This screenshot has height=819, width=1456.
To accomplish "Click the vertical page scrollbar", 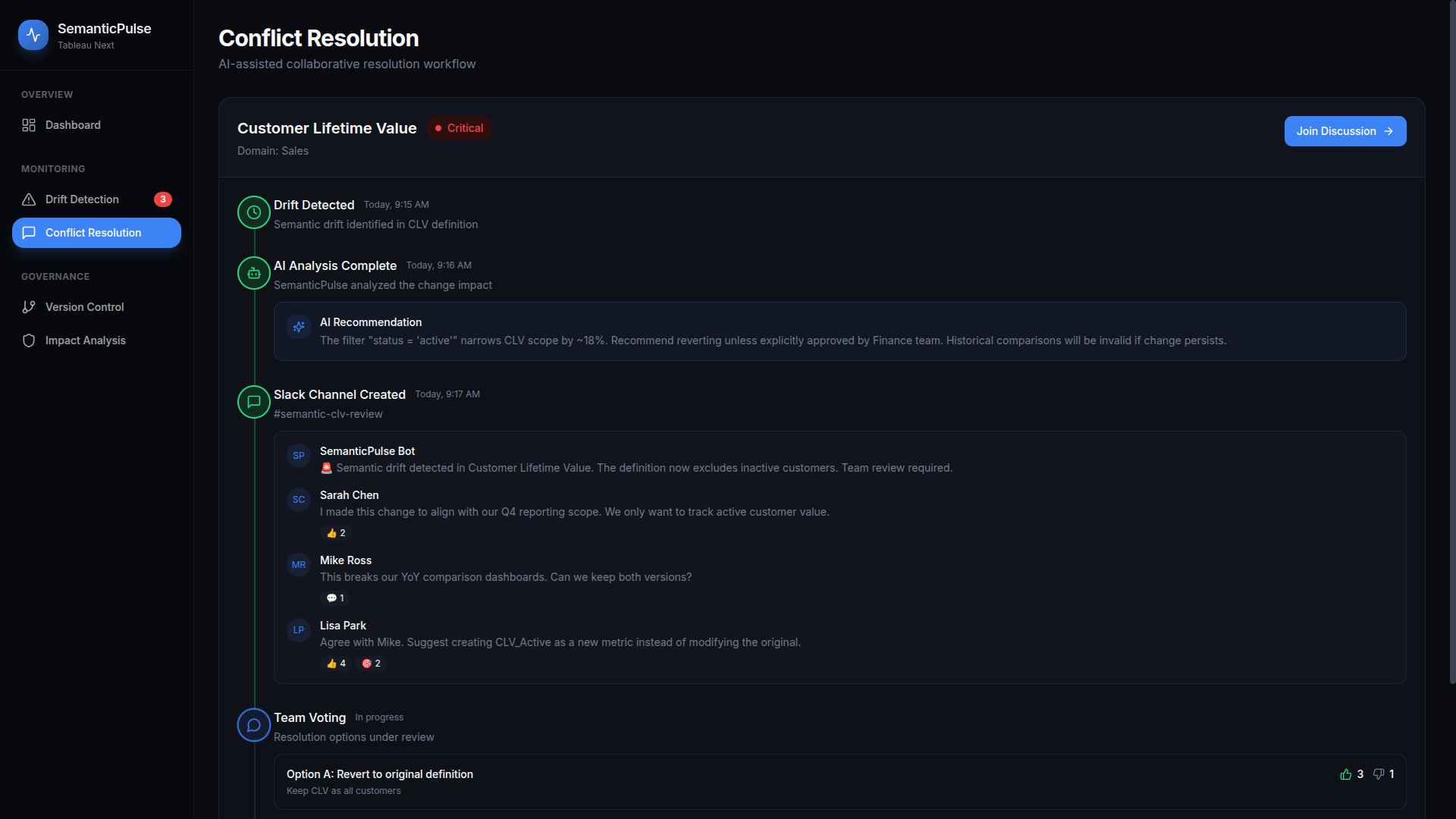I will pos(1451,341).
